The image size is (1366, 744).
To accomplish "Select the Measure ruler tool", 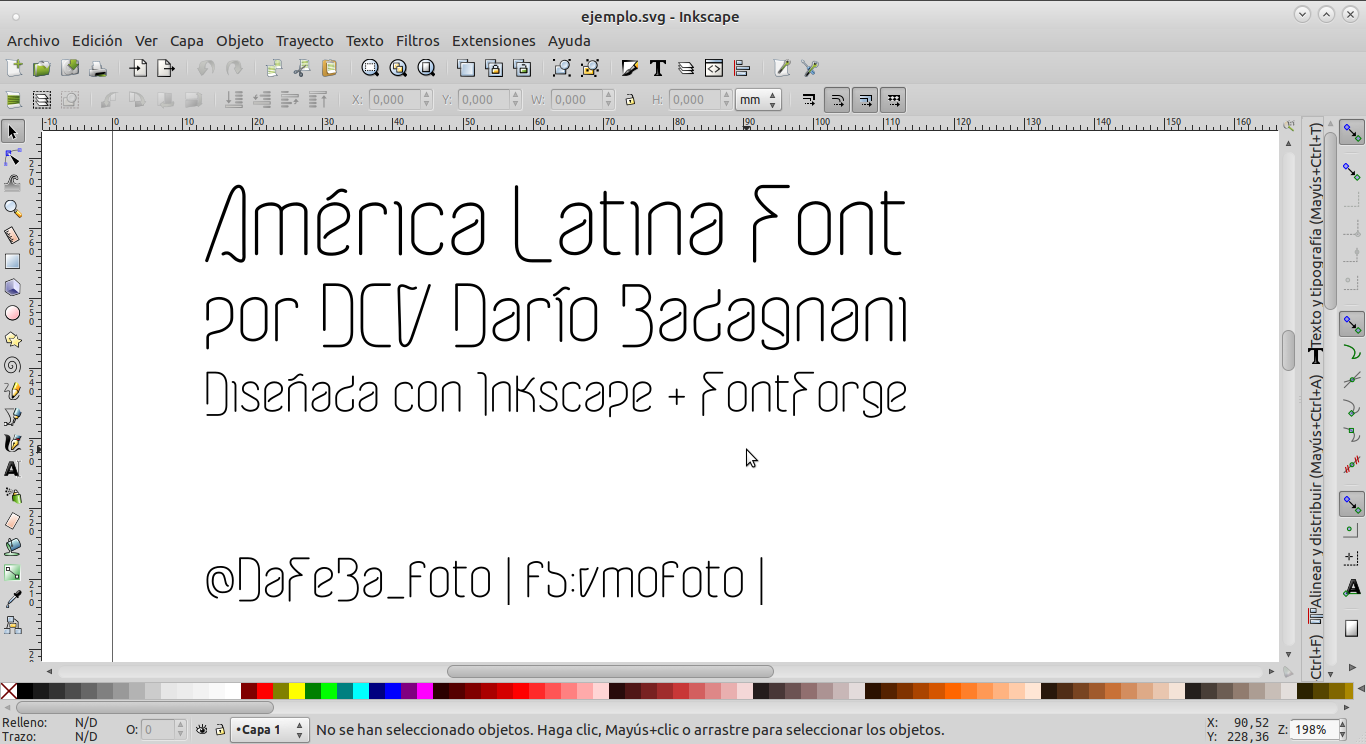I will [x=13, y=235].
